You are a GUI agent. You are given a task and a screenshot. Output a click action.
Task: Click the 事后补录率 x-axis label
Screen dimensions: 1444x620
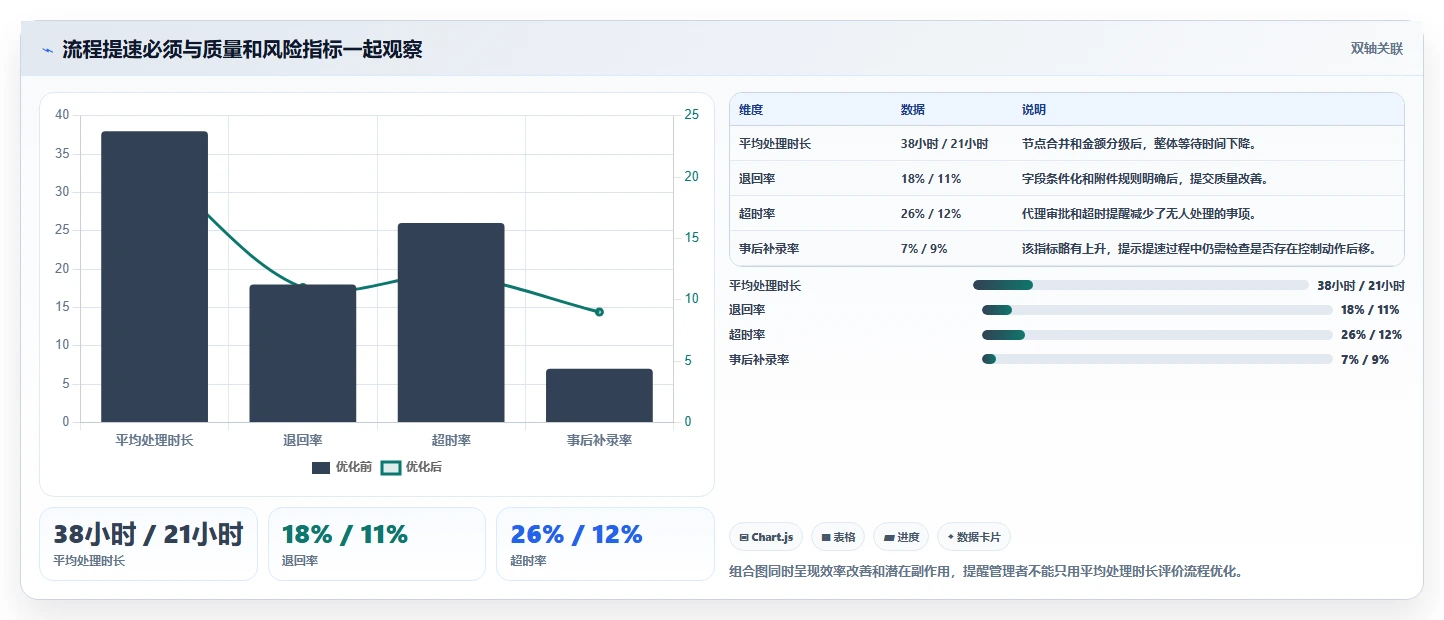(599, 440)
